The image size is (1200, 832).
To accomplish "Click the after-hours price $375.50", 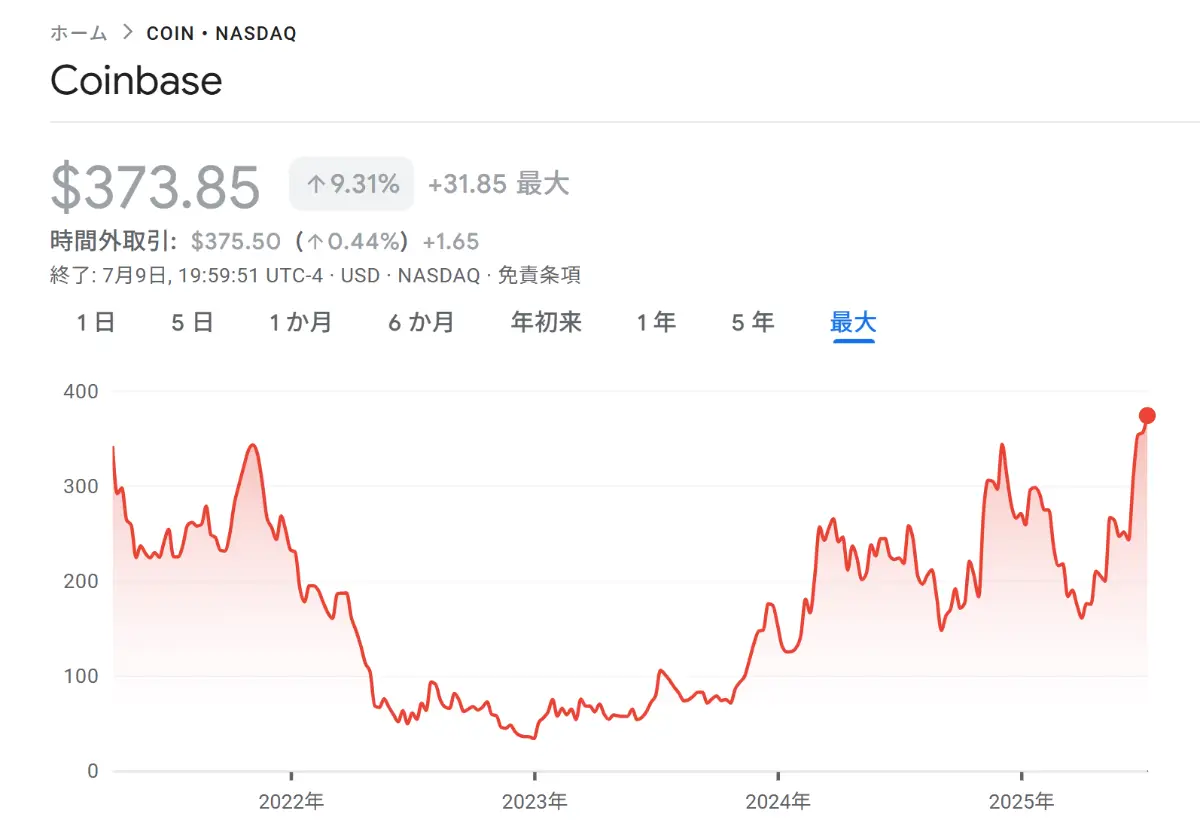I will (x=238, y=241).
